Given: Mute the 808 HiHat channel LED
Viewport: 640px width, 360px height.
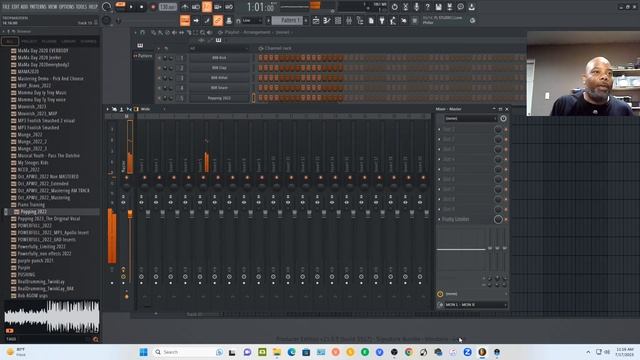Looking at the screenshot, I should click(x=159, y=78).
